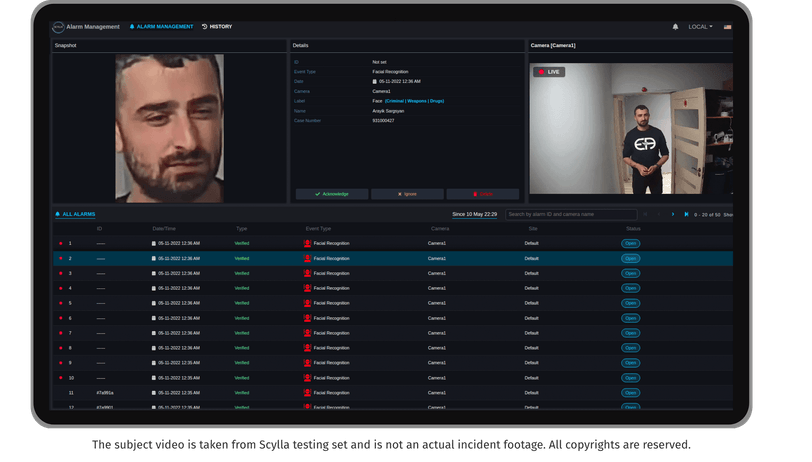Jump to last page of alarms

pos(686,214)
